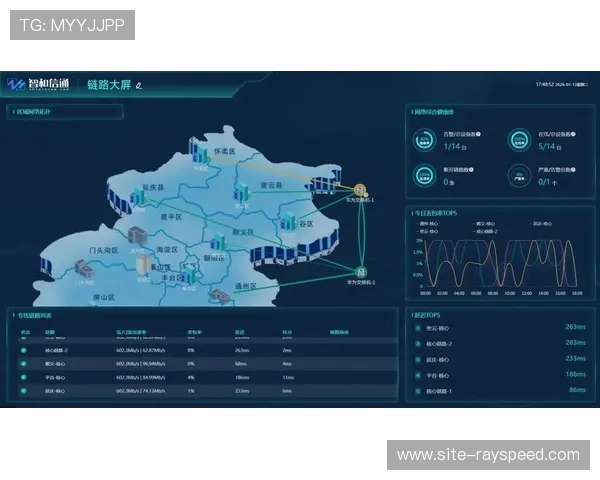
Task: Click help icon next to 在线/总设备数
Action: pos(573,134)
